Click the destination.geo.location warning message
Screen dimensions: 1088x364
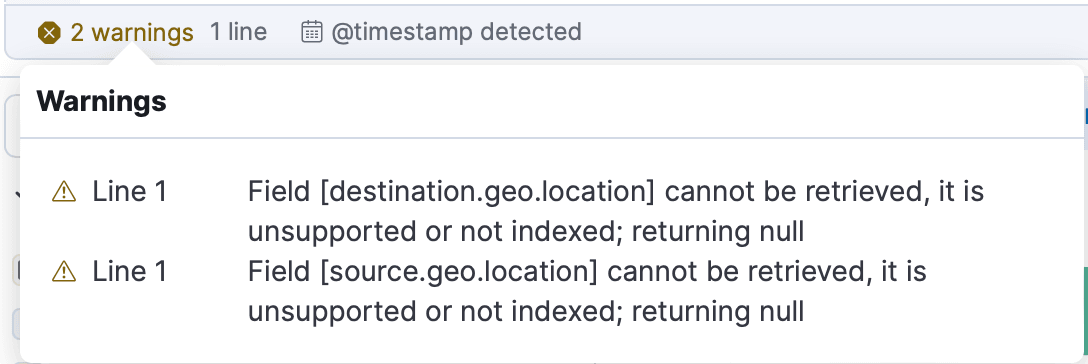tap(616, 211)
